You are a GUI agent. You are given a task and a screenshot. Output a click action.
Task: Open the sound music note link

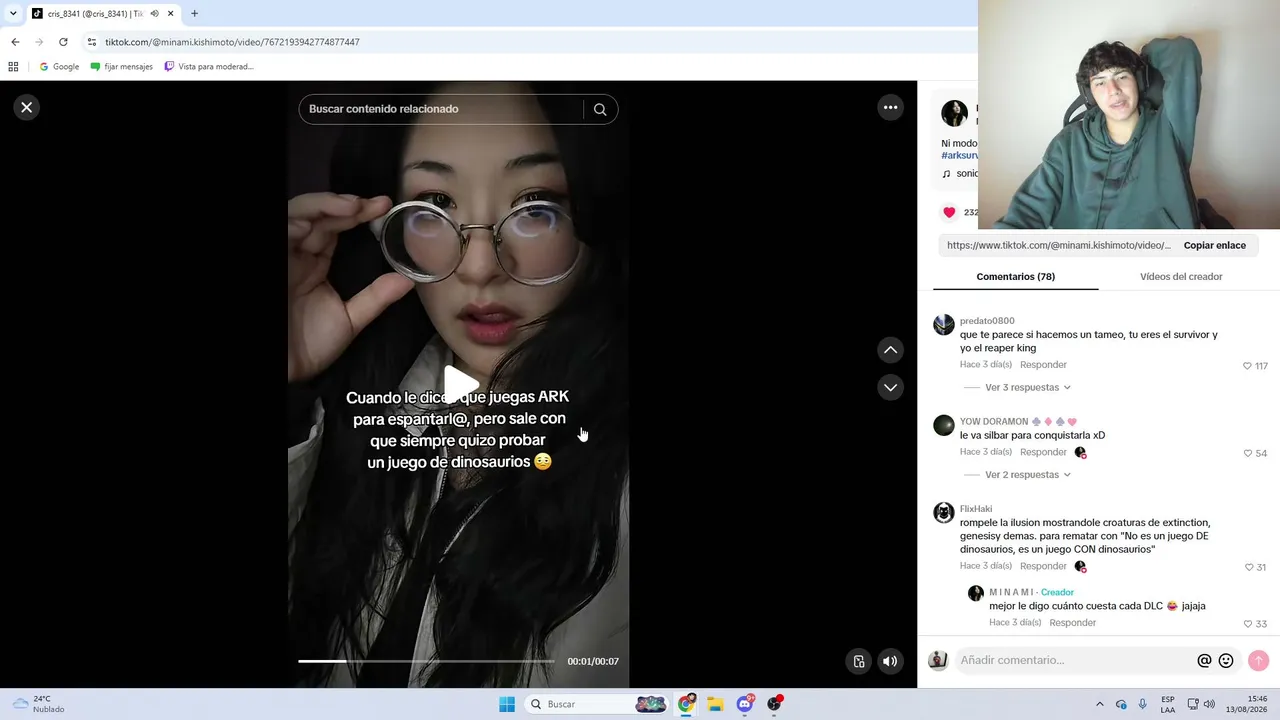960,174
